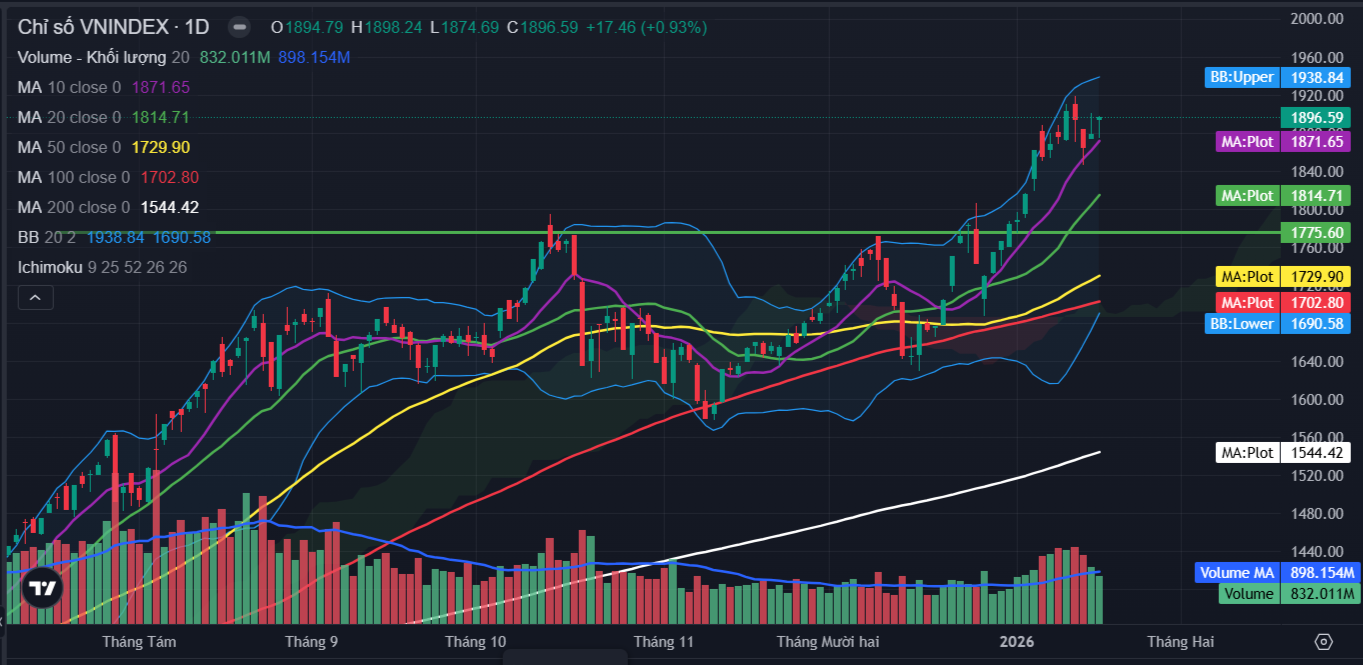This screenshot has width=1363, height=665.
Task: Select the MA 50 close indicator legend
Action: 68,147
